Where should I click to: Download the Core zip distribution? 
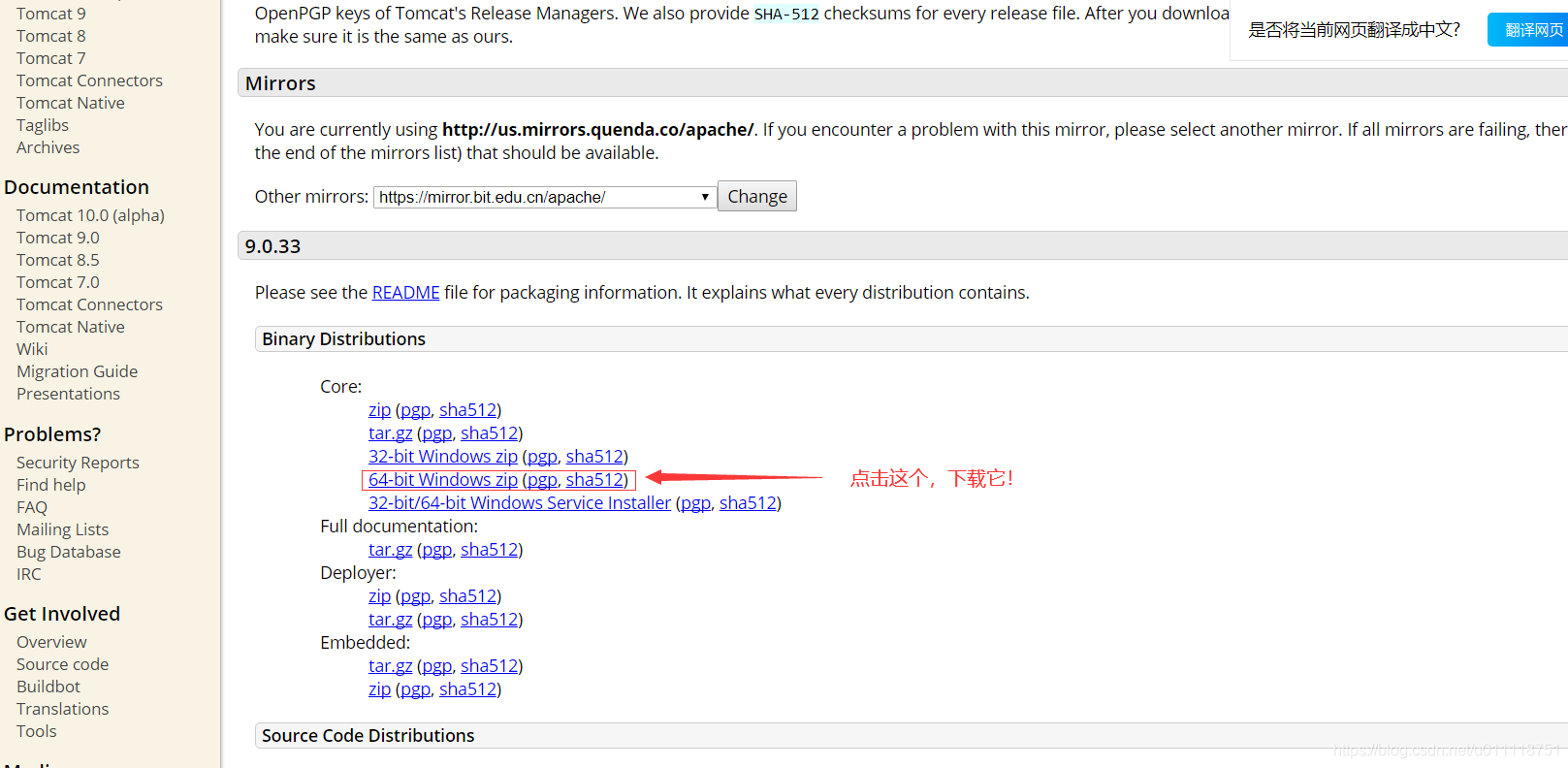tap(379, 410)
